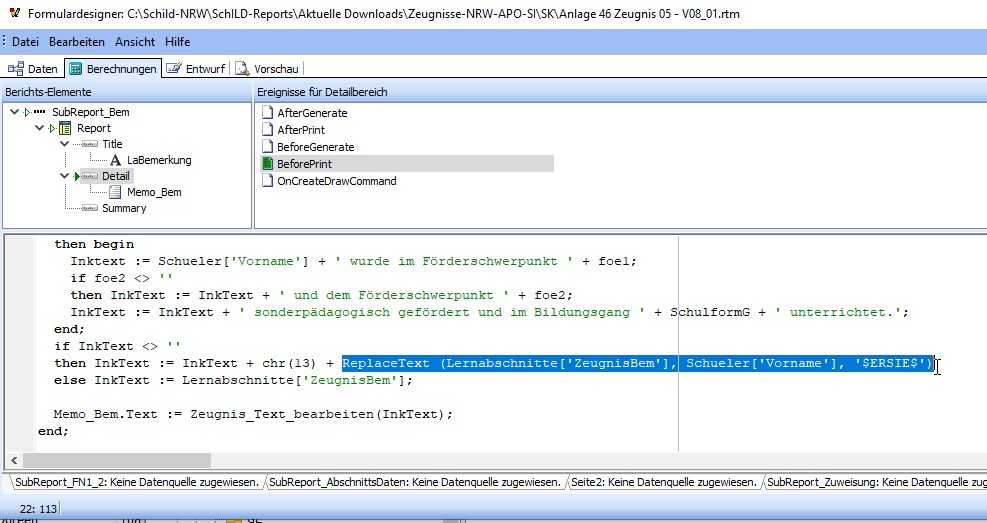Click the Vorschau magnifier icon

pyautogui.click(x=242, y=69)
